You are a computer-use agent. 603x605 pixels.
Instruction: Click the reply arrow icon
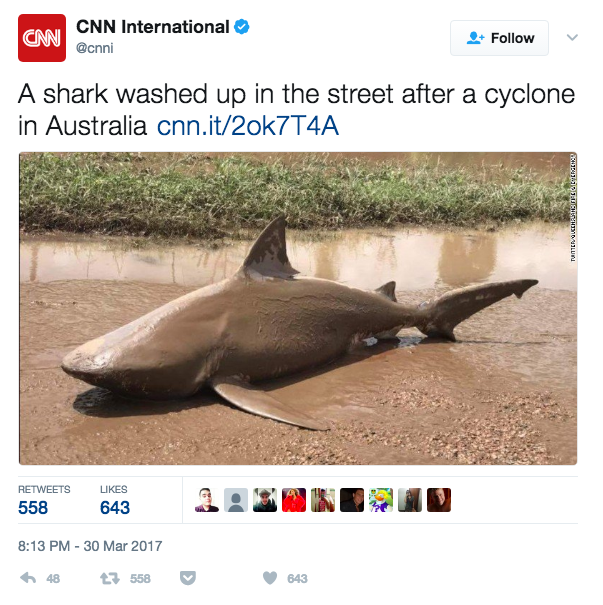pyautogui.click(x=28, y=578)
